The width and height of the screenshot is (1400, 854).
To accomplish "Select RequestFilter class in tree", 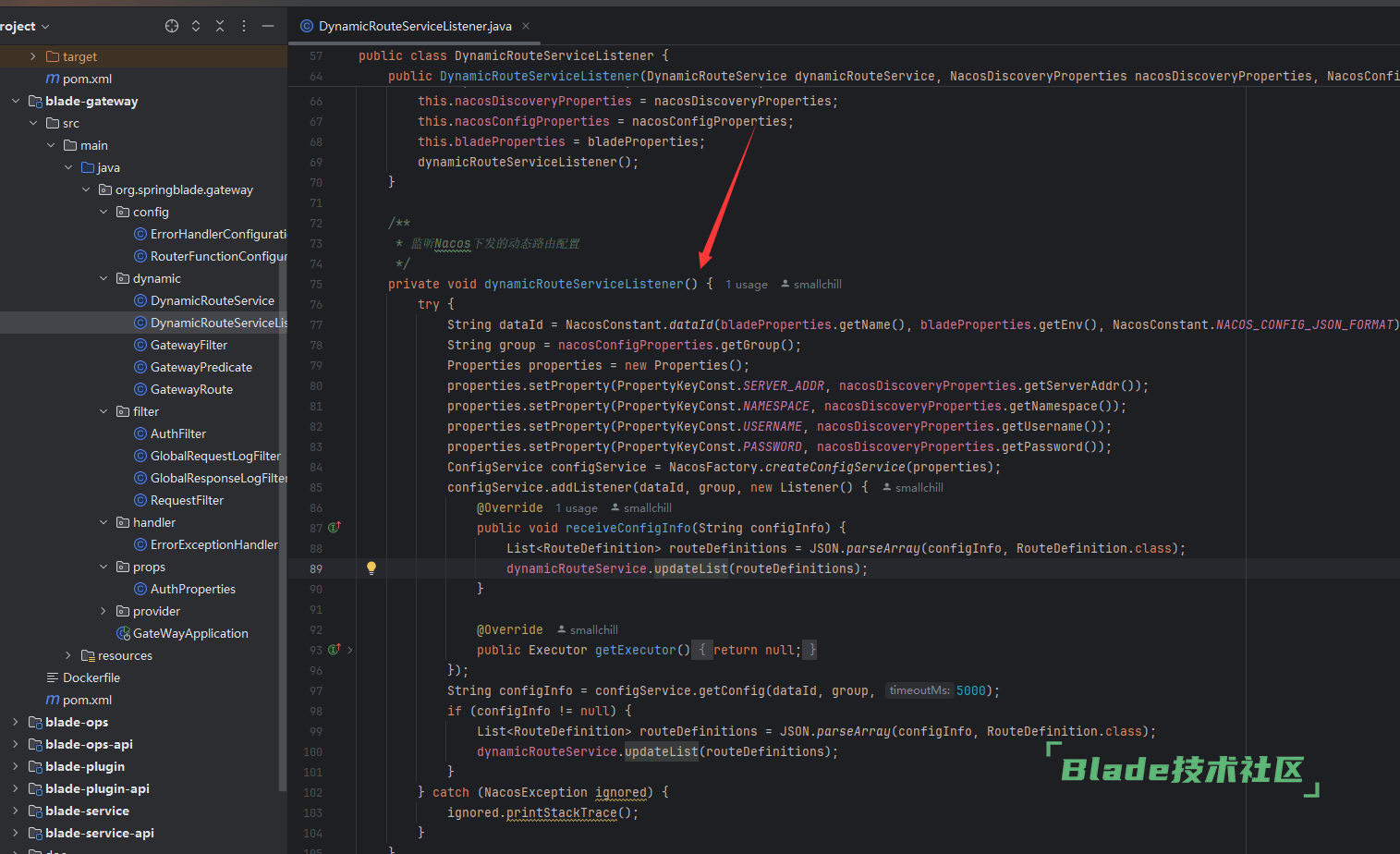I will pos(179,500).
